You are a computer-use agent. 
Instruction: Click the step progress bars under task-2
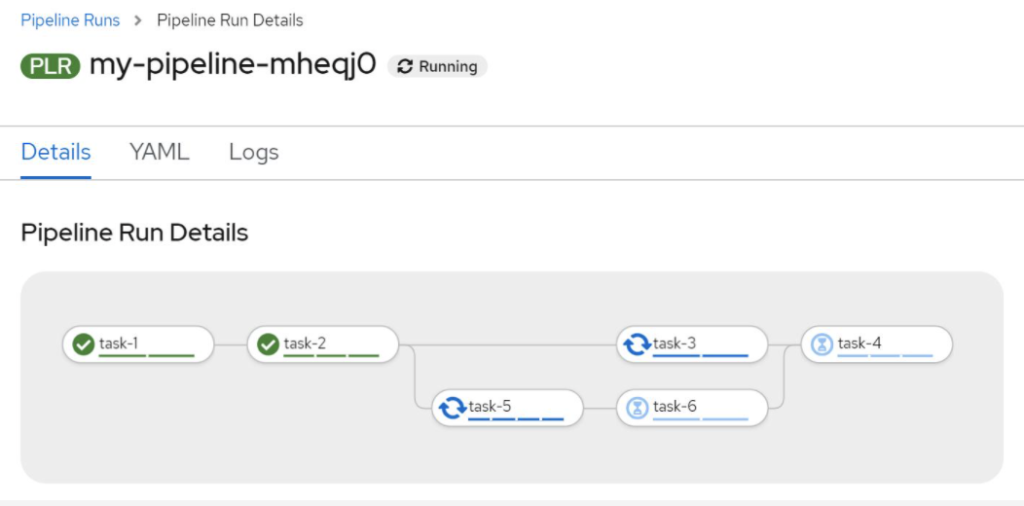[331, 356]
